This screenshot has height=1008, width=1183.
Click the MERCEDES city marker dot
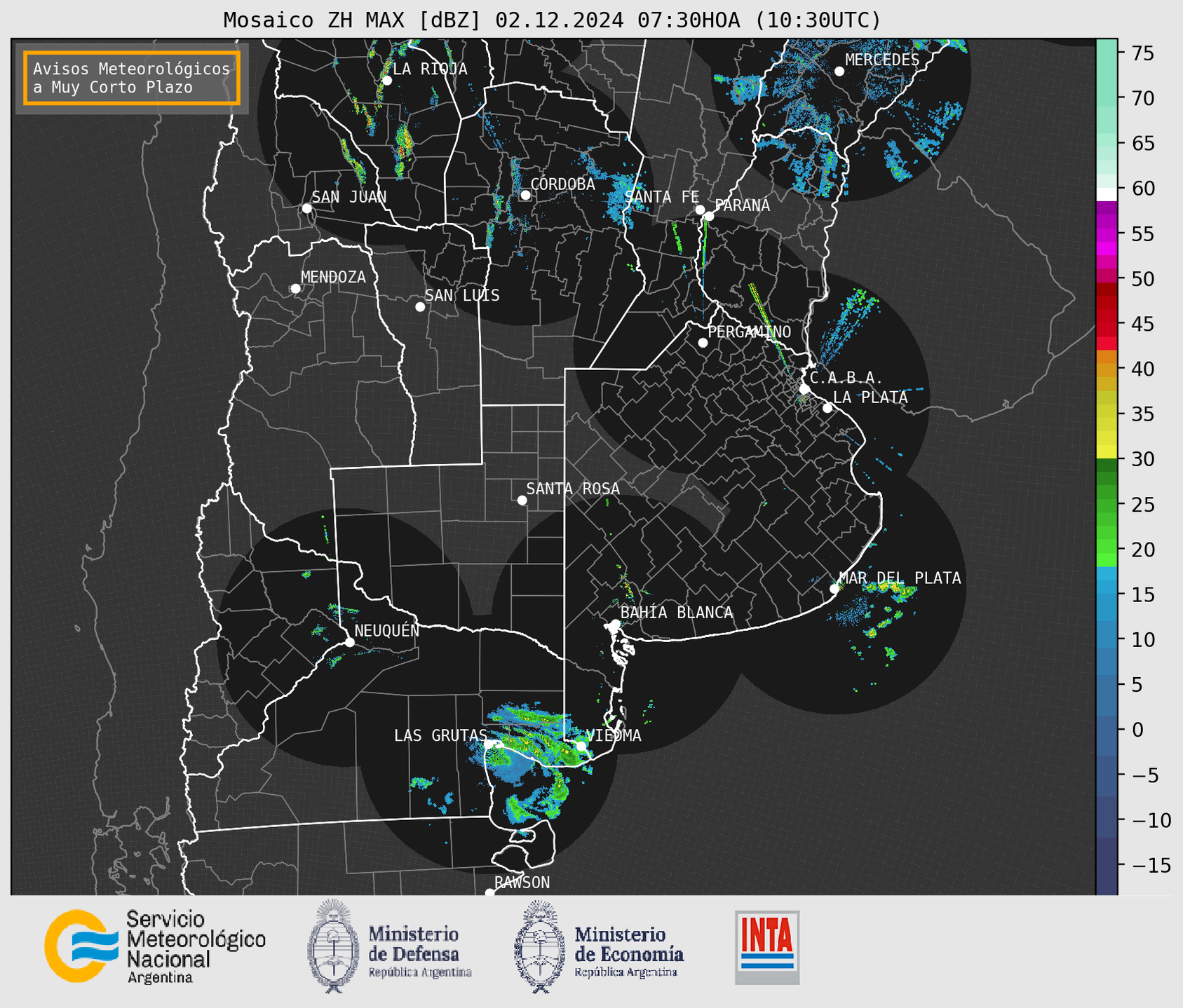(839, 71)
